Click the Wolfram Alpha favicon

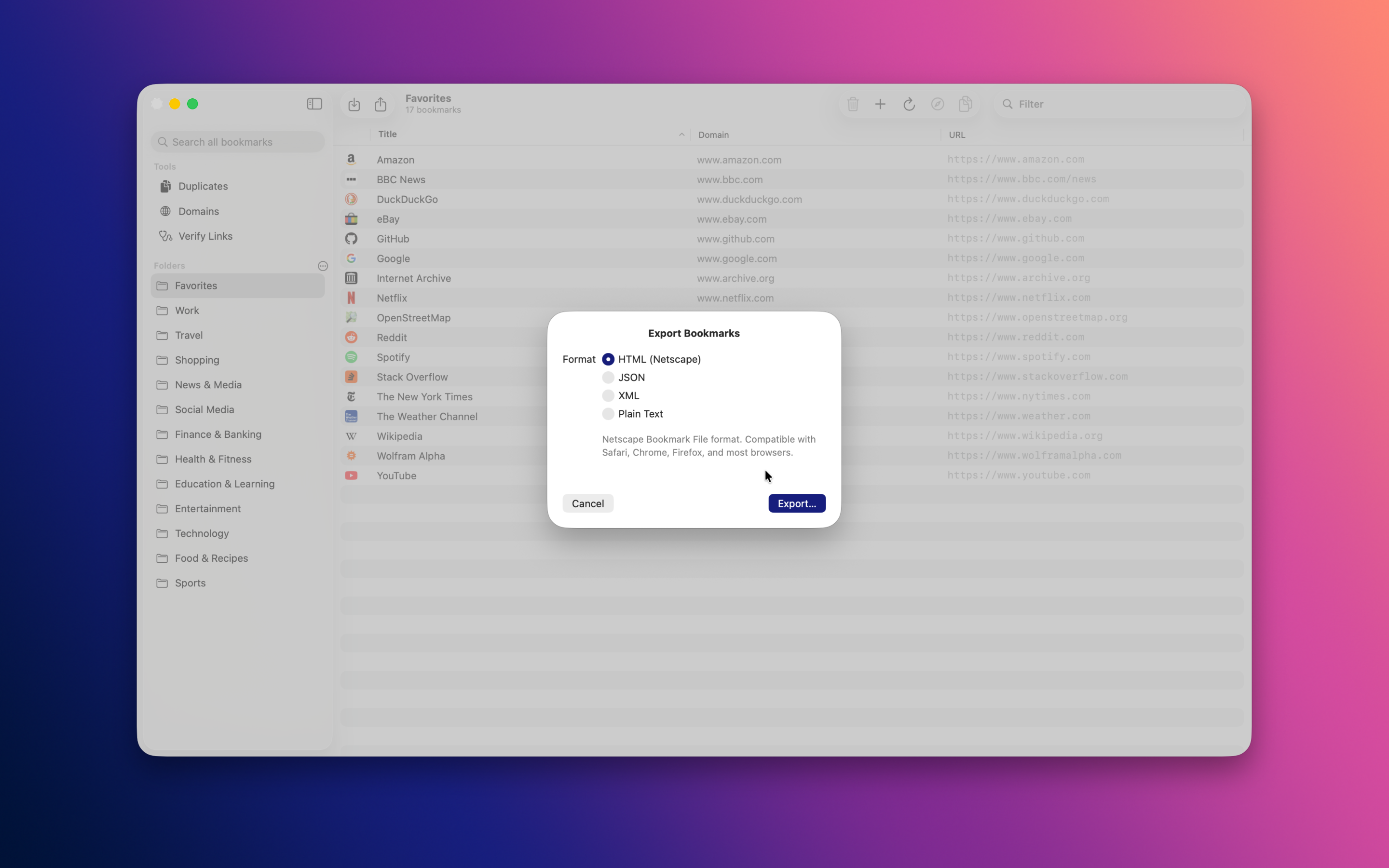[x=351, y=456]
